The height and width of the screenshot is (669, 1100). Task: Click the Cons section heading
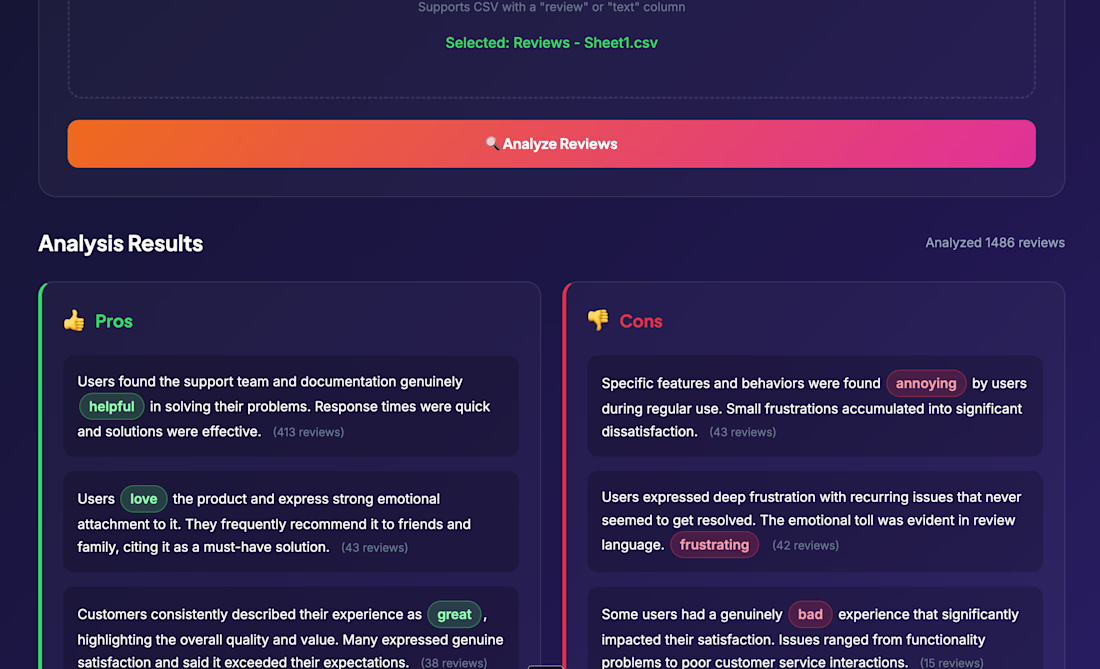(641, 321)
